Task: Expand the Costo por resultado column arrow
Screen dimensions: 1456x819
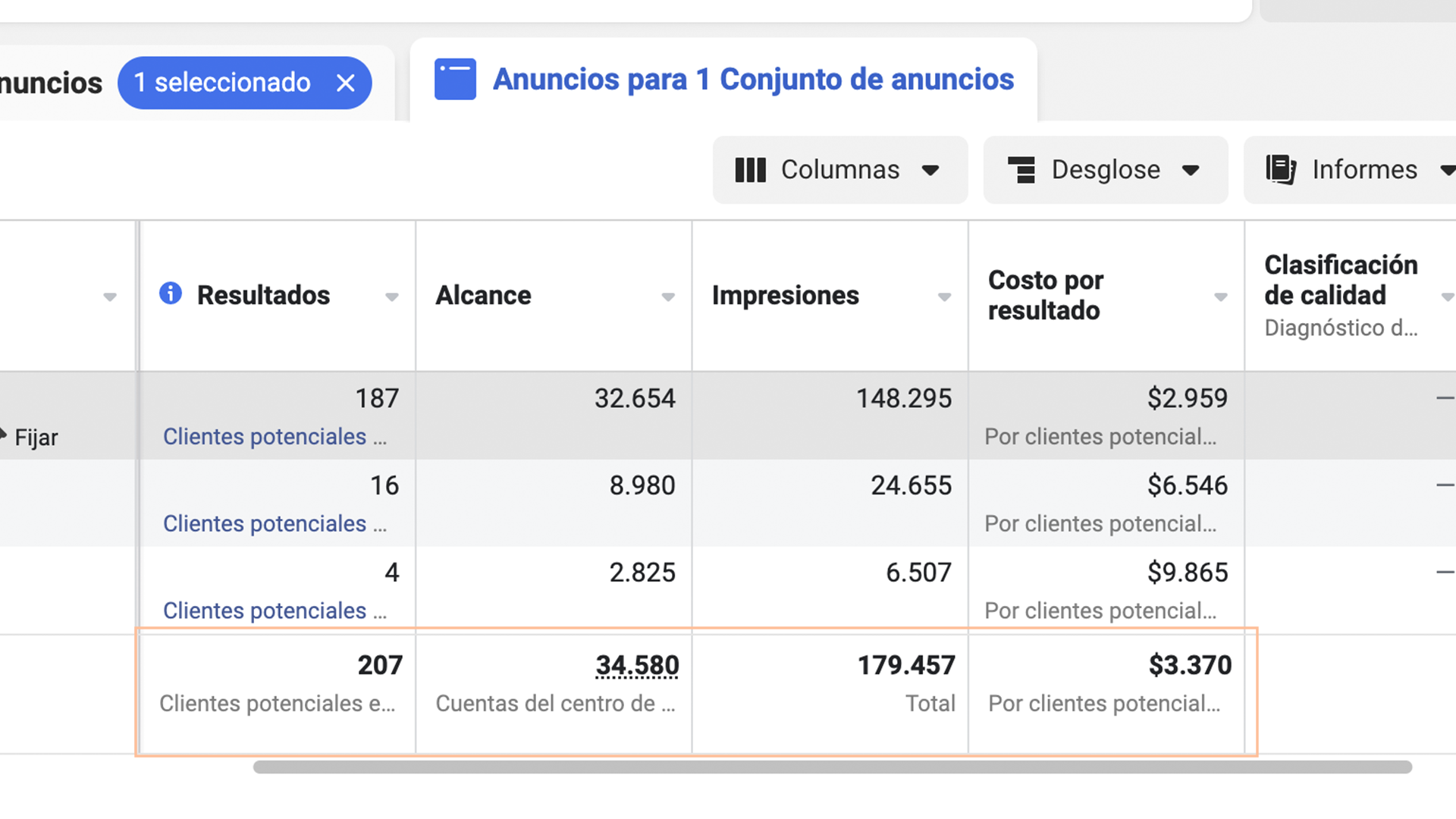Action: click(1220, 297)
